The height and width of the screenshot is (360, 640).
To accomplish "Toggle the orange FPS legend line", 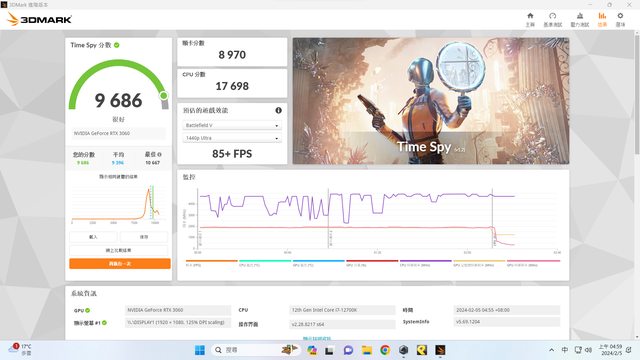I will pyautogui.click(x=211, y=262).
